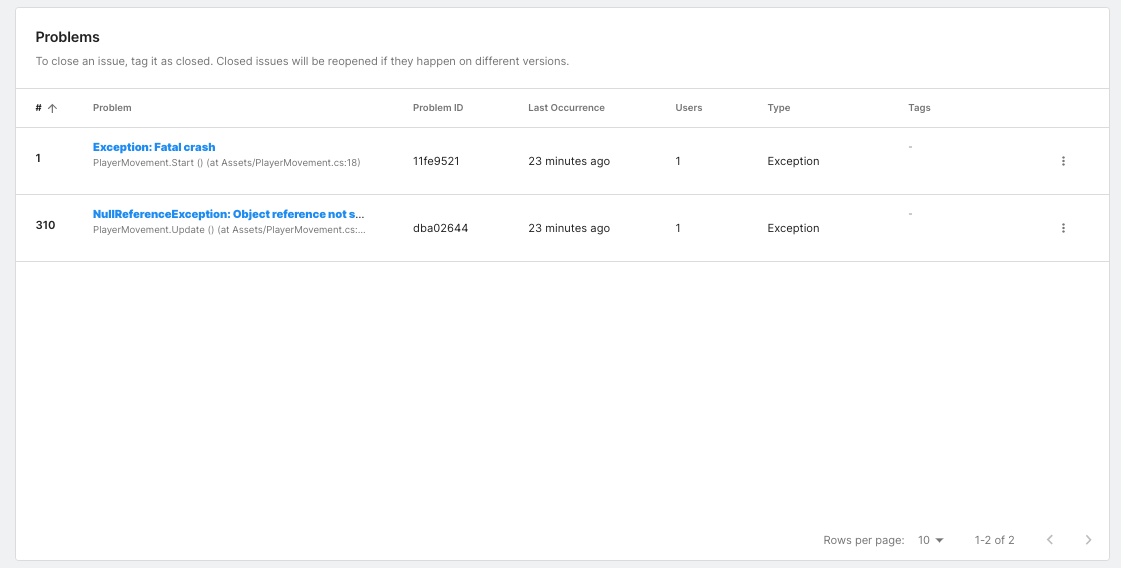Click the Problem column header

[112, 108]
